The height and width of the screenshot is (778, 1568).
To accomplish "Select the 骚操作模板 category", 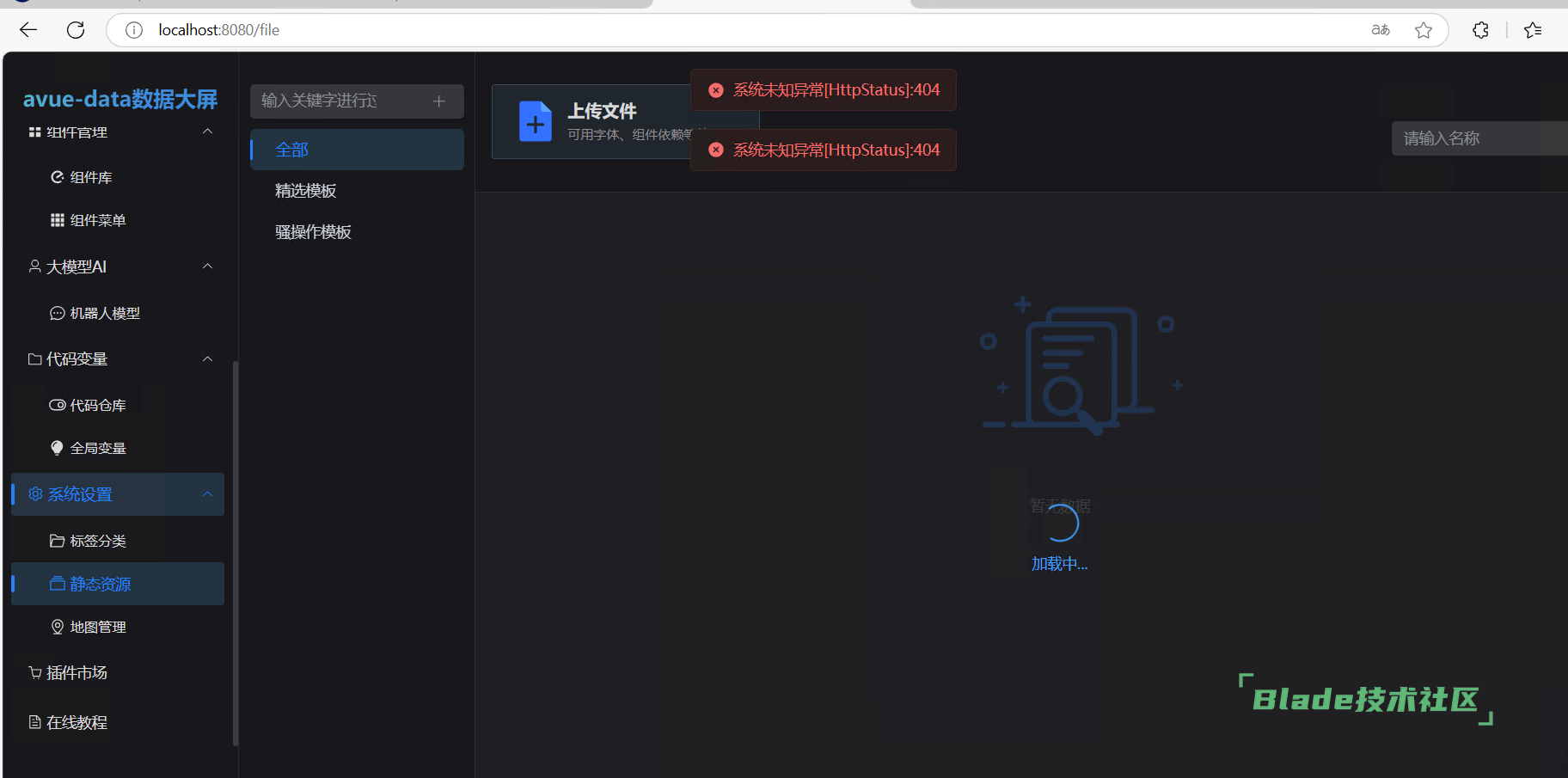I will [357, 232].
